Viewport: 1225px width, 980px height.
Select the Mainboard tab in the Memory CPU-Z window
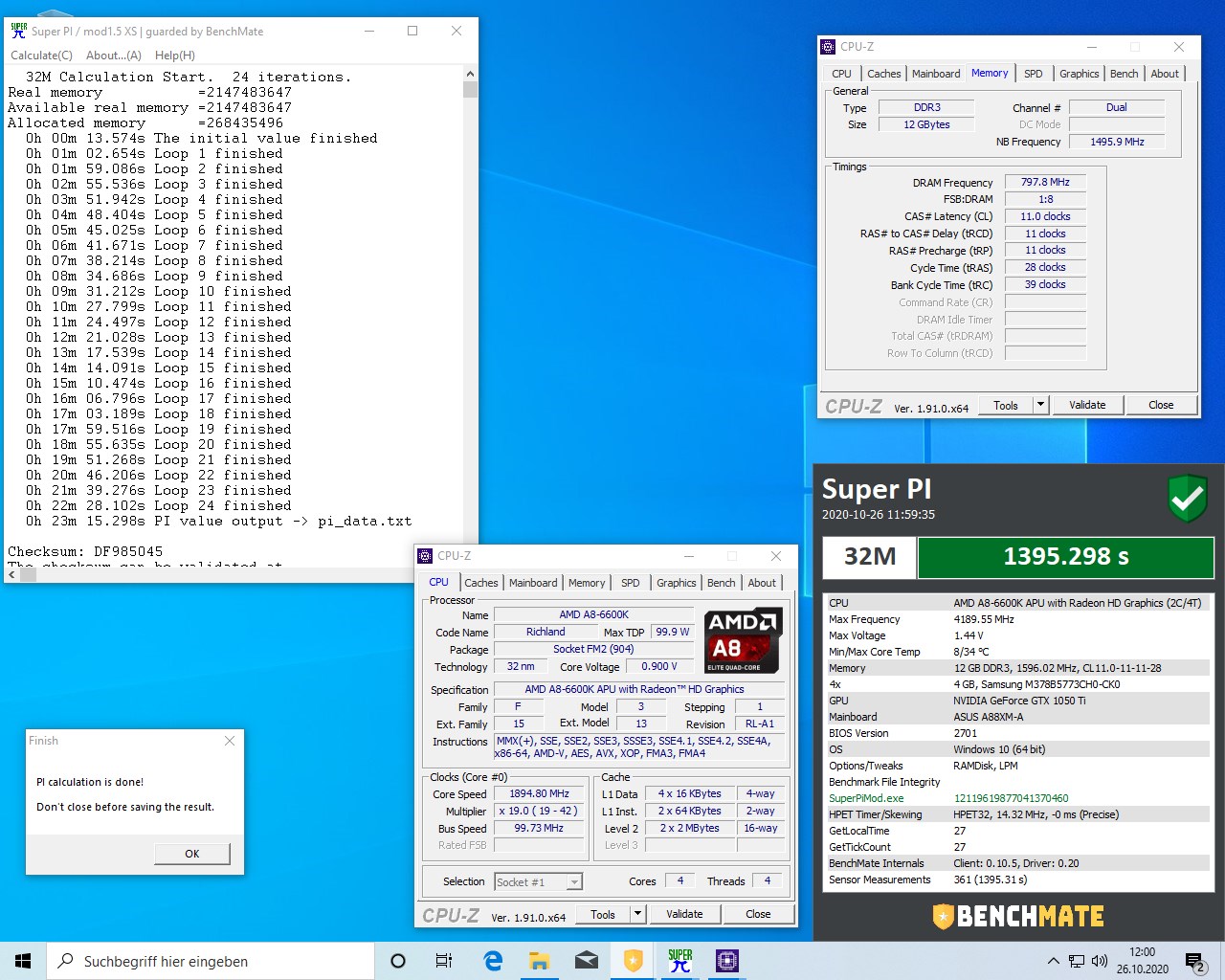[x=936, y=74]
